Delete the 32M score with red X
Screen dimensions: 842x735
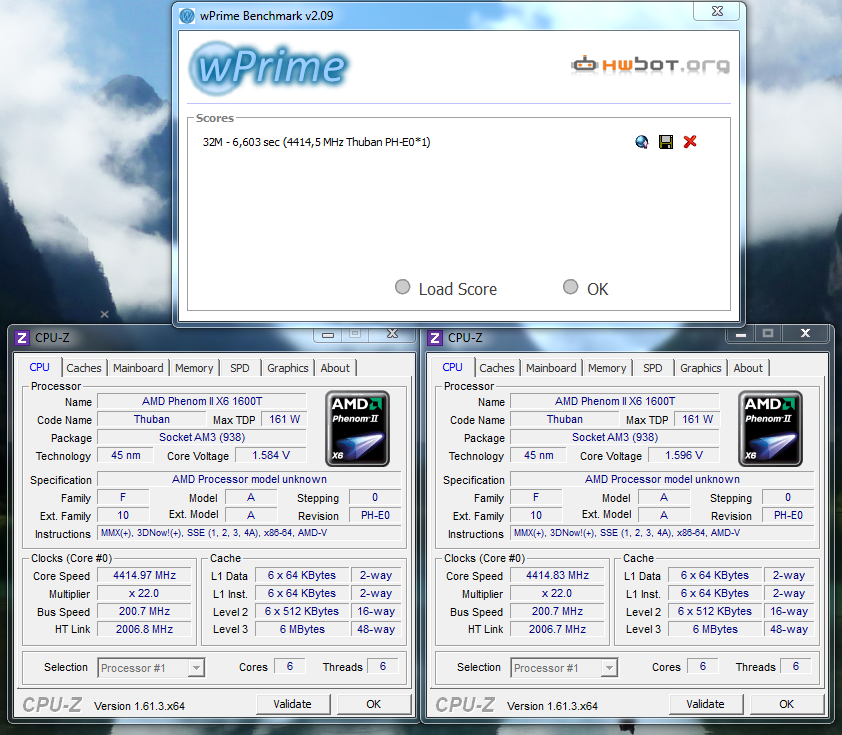click(x=690, y=142)
